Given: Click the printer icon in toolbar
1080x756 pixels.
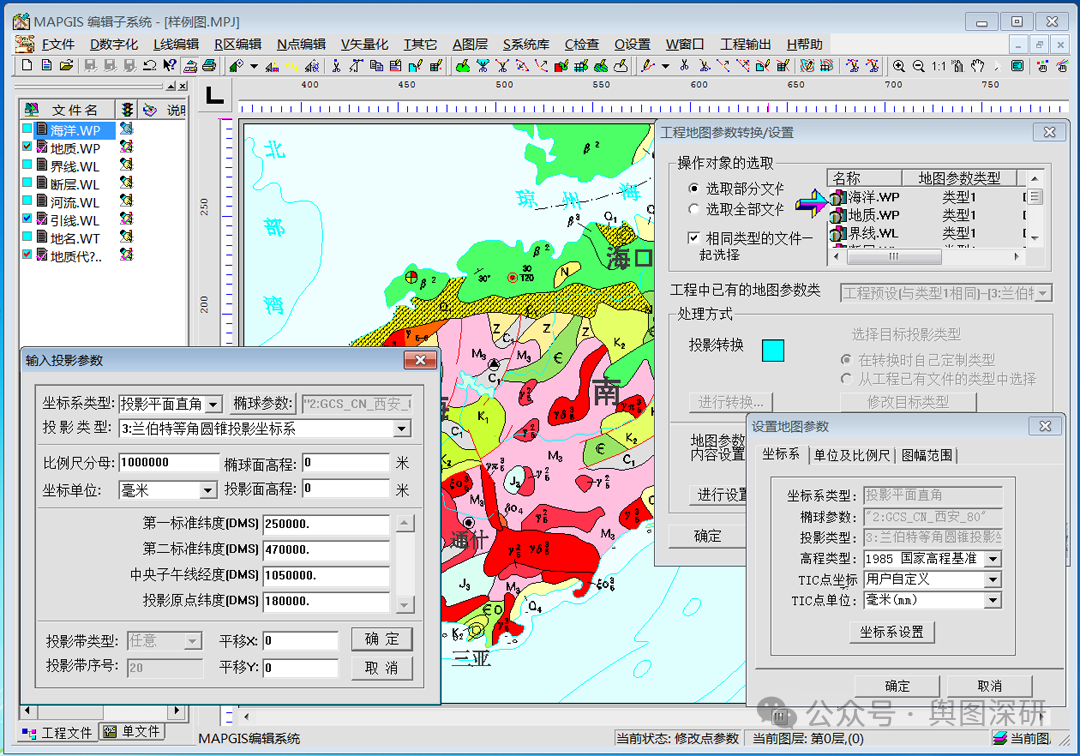Looking at the screenshot, I should [209, 66].
